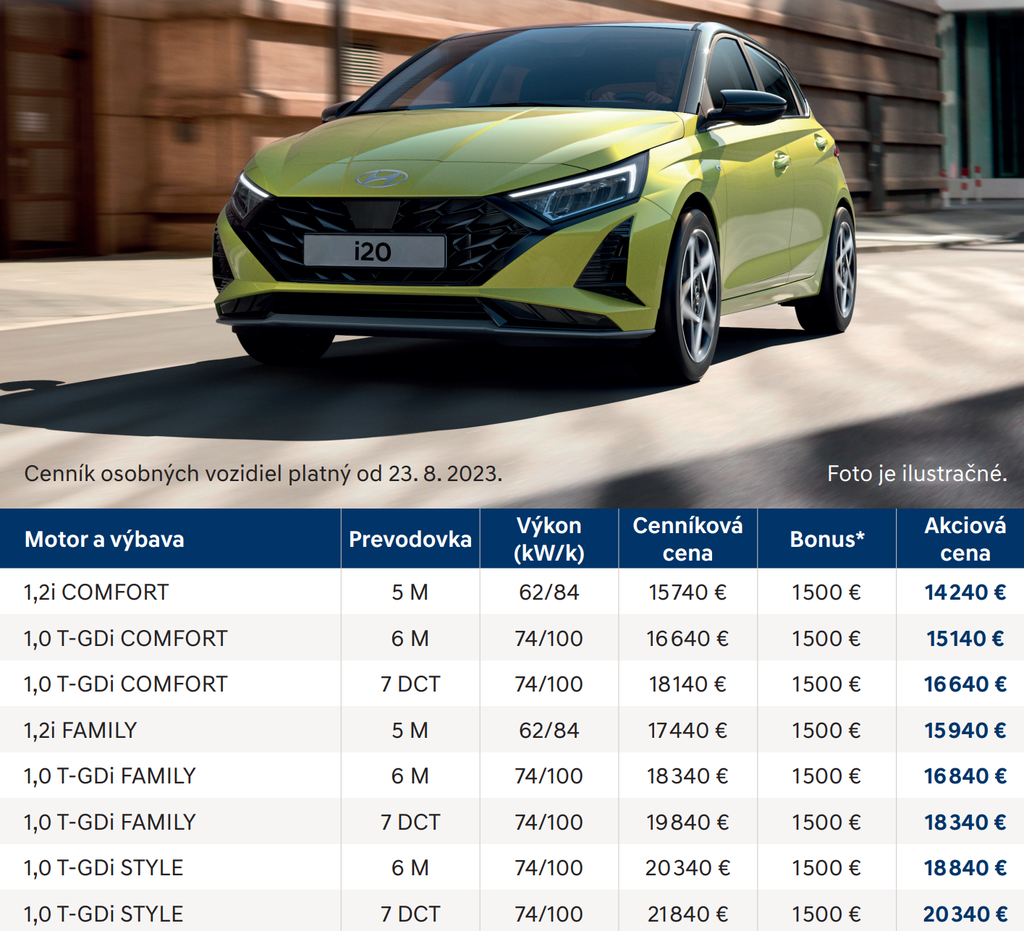Click the 'Foto je ilustračné' note

pos(916,473)
